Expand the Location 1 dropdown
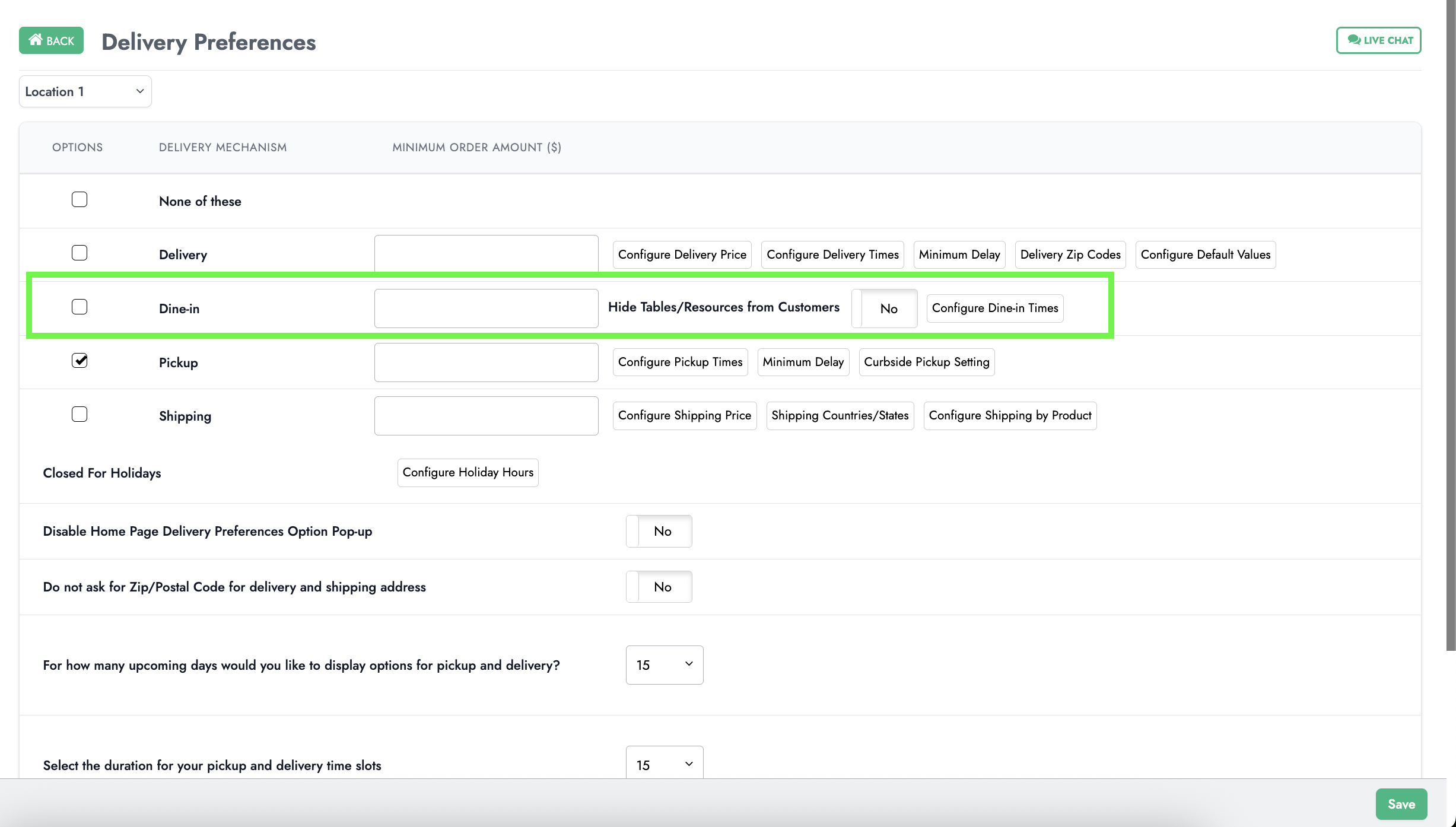 pos(85,91)
